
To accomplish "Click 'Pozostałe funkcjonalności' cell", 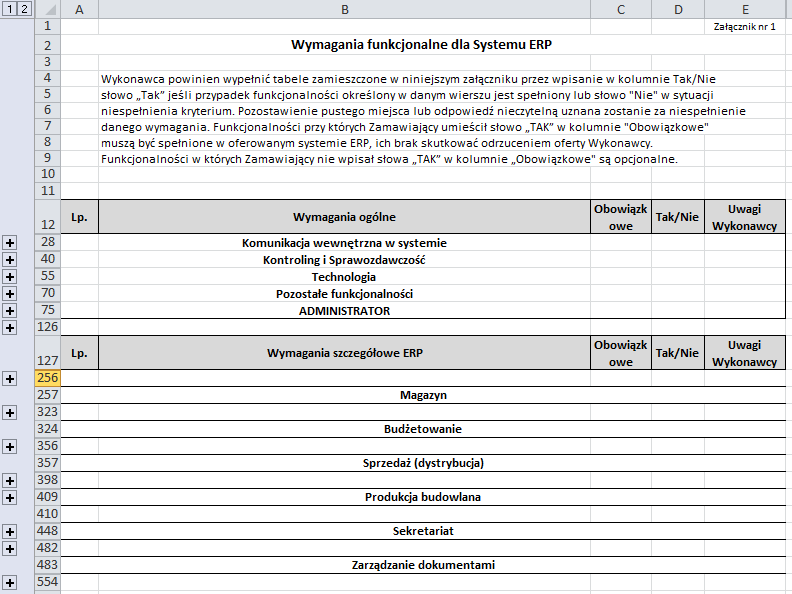I will click(x=344, y=294).
